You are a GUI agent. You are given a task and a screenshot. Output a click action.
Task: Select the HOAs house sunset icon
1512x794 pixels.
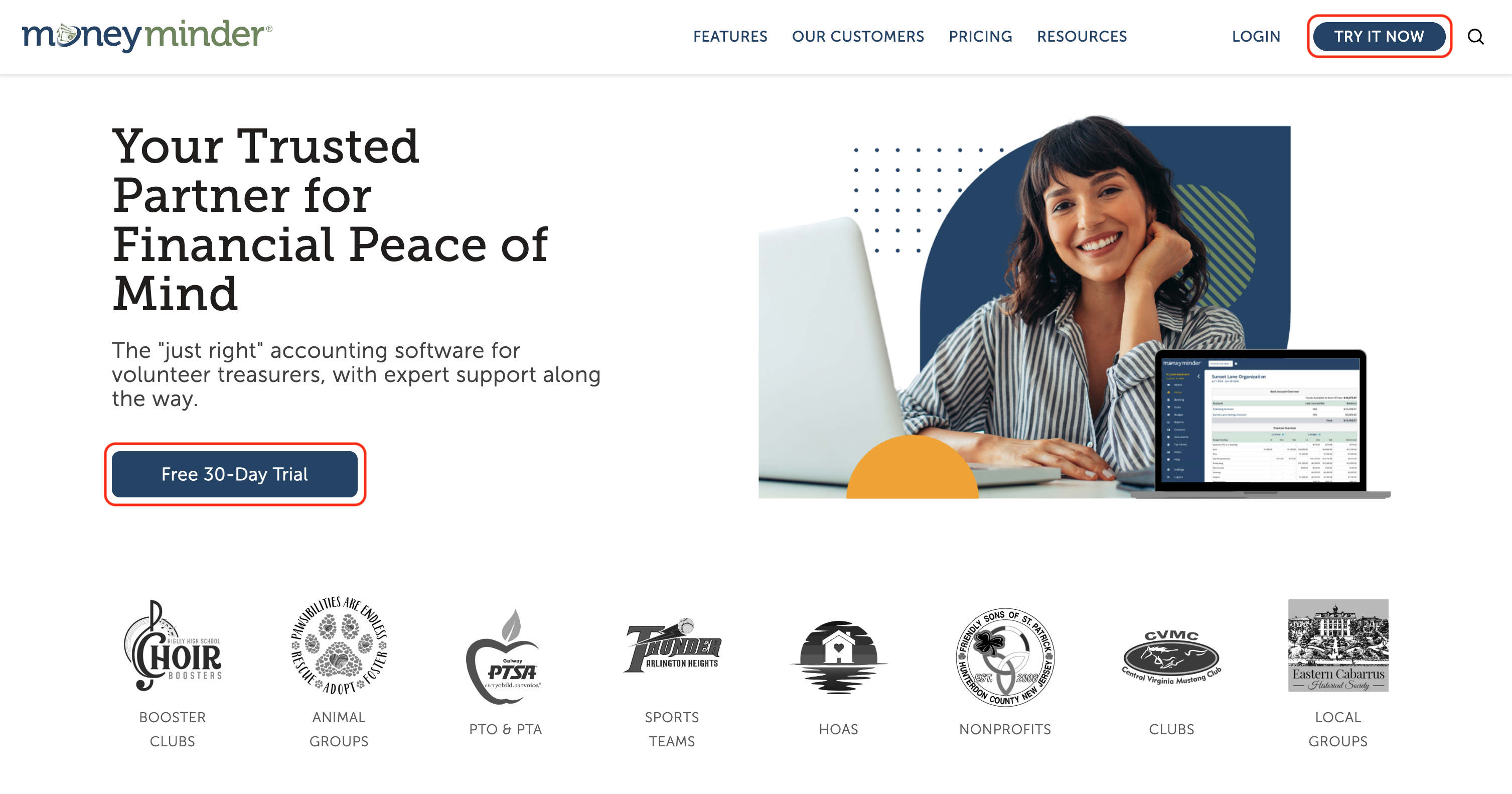pos(838,657)
